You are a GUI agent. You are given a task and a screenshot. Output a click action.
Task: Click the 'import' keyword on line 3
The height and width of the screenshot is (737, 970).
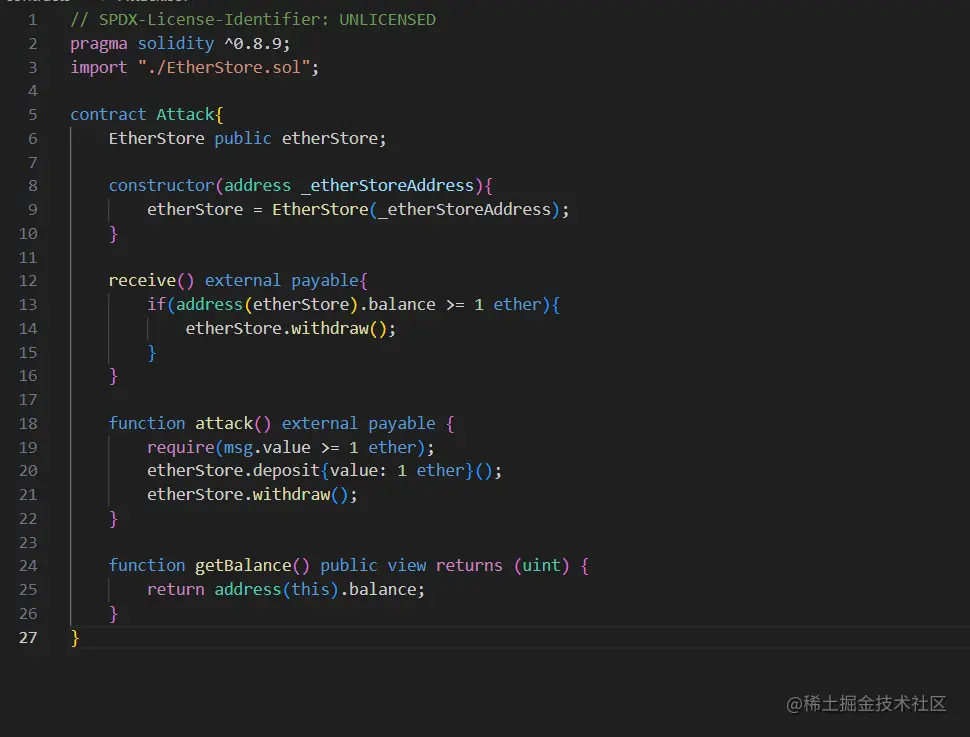(98, 67)
